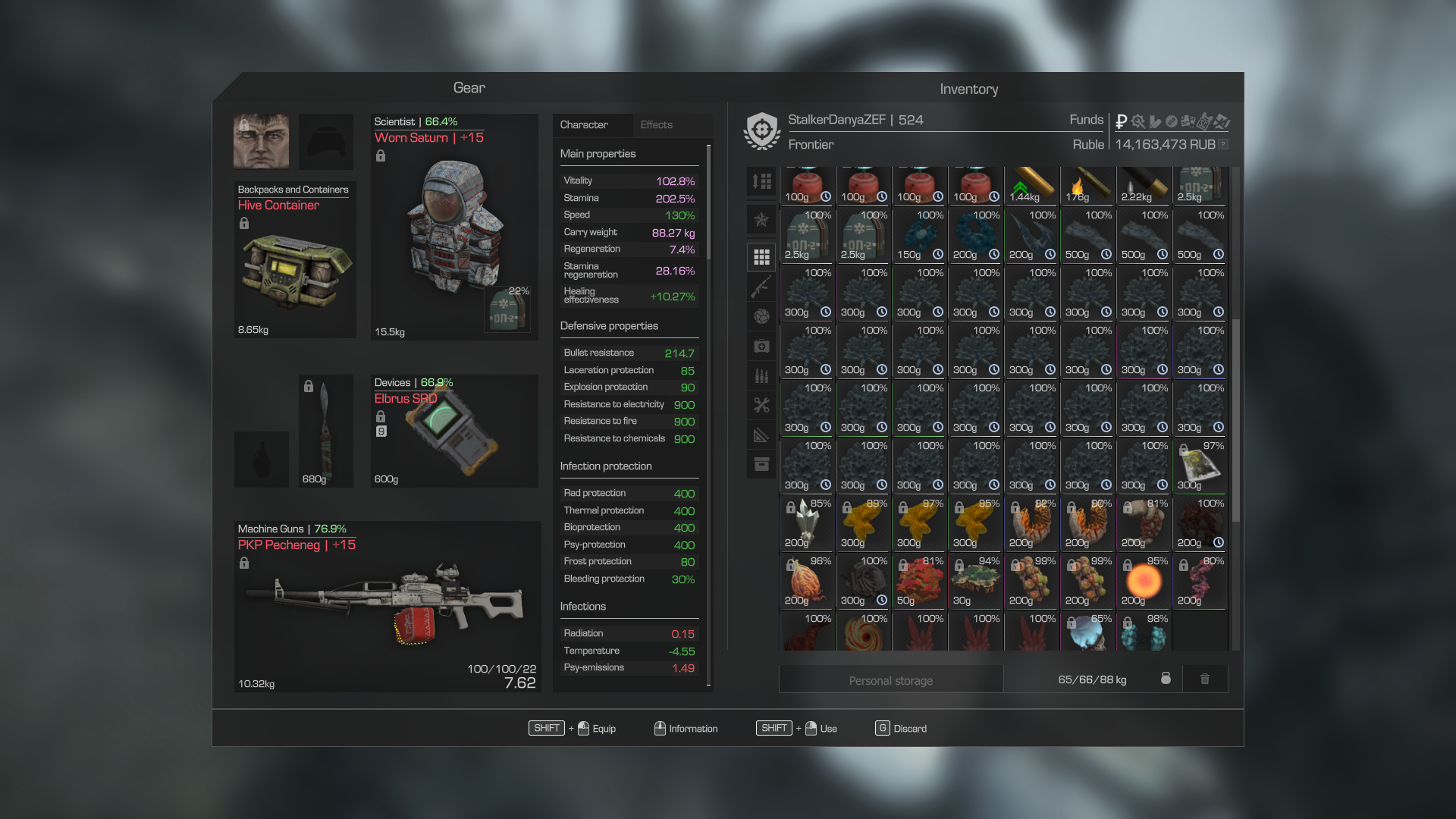Screen dimensions: 1456x819
Task: Click the Carry weight 88.27 kg row
Action: (x=629, y=232)
